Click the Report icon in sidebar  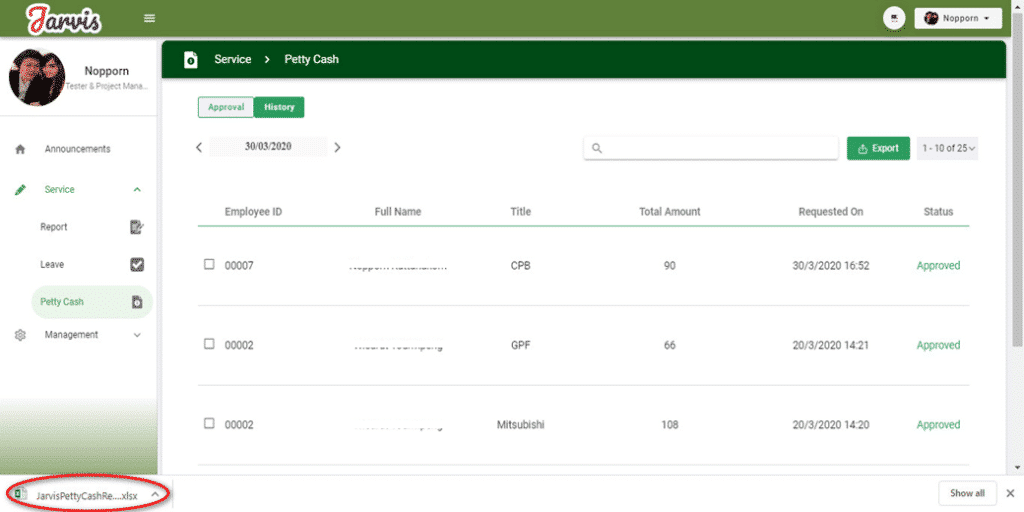coord(137,227)
